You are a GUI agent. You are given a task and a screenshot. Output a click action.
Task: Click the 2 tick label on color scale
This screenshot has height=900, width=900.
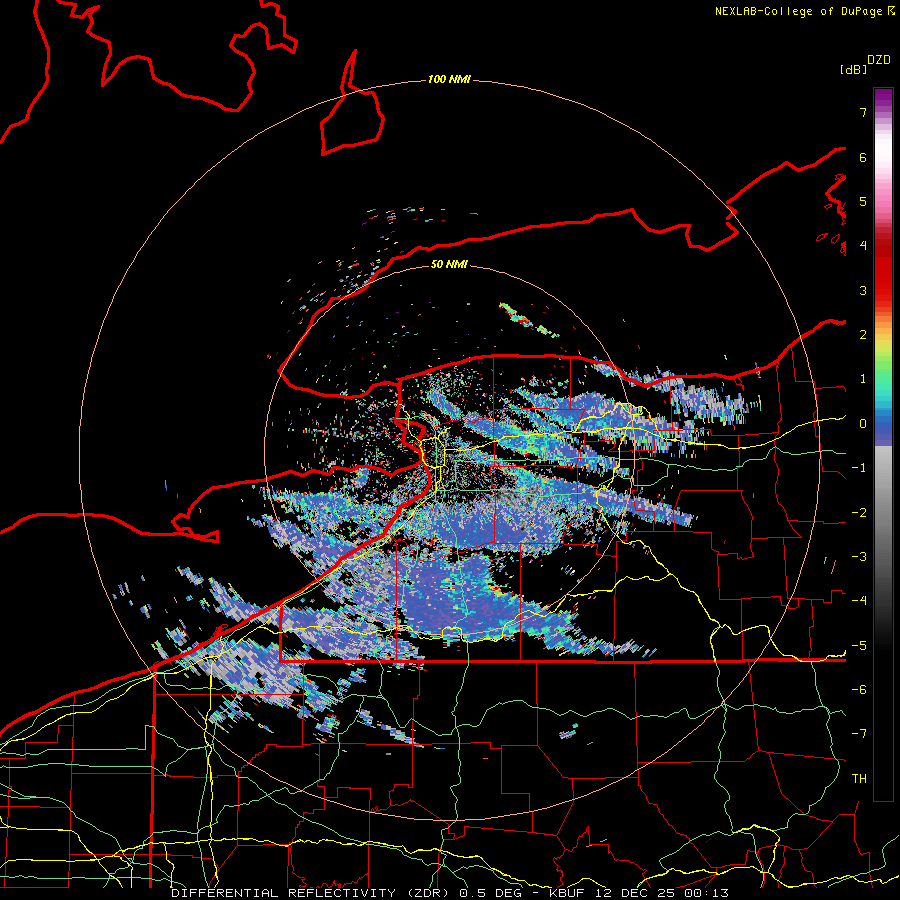863,335
